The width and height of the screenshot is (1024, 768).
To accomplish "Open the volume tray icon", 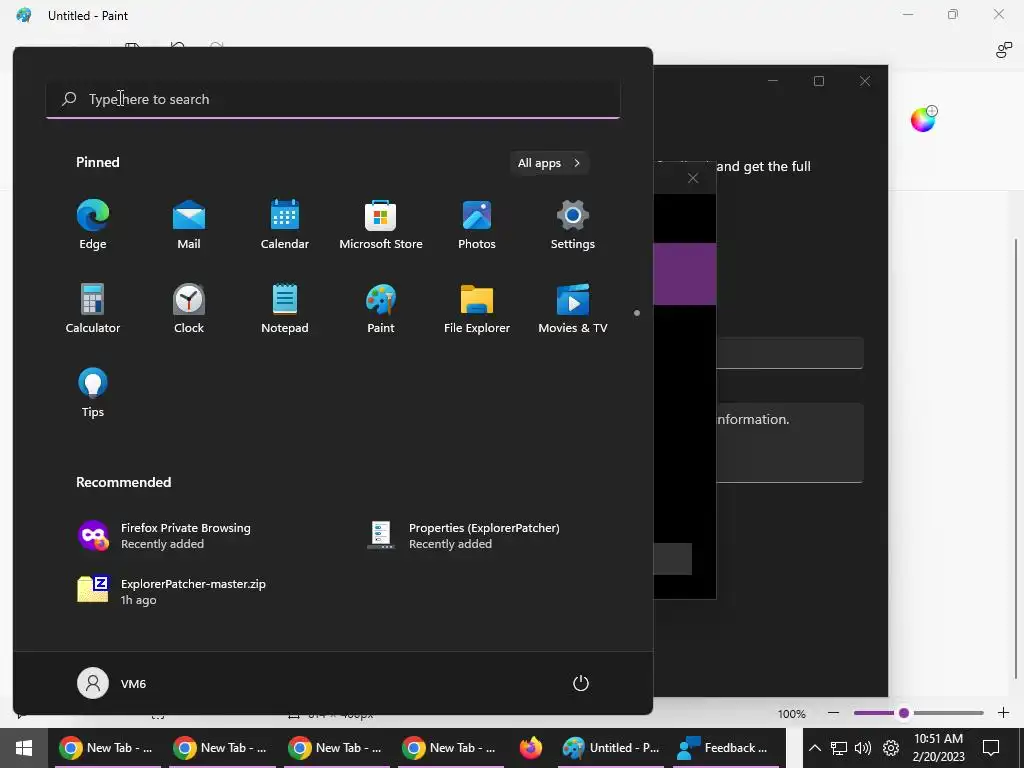I will click(863, 748).
